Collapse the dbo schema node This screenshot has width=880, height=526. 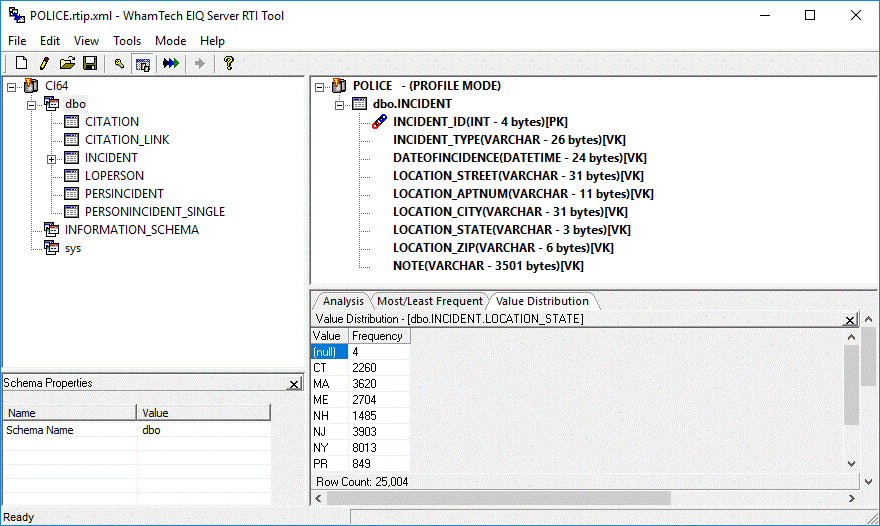point(31,105)
